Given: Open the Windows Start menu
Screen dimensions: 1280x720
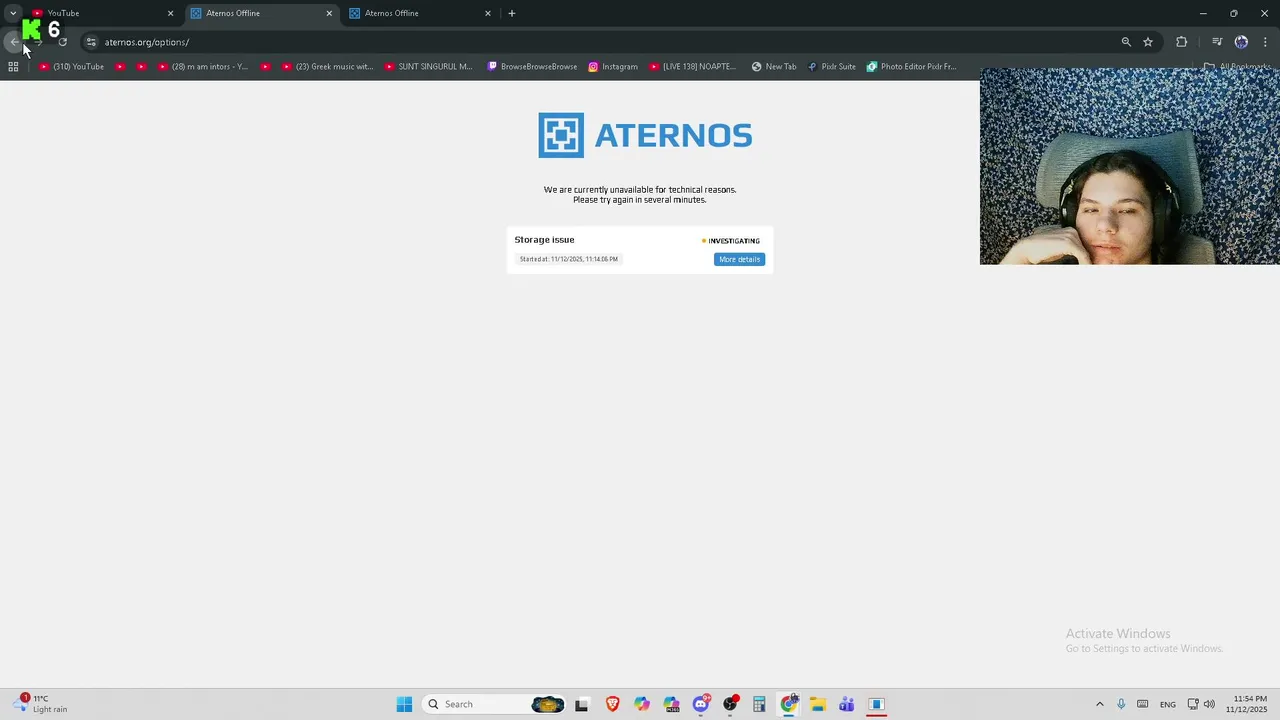Looking at the screenshot, I should click(404, 704).
